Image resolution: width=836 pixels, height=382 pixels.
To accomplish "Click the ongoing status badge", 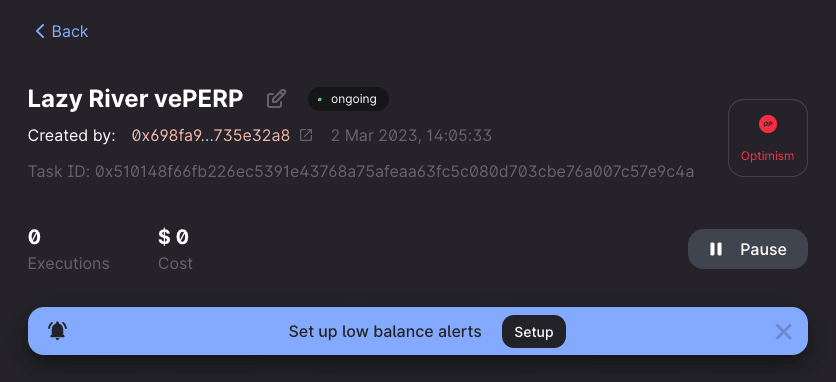I will click(348, 99).
